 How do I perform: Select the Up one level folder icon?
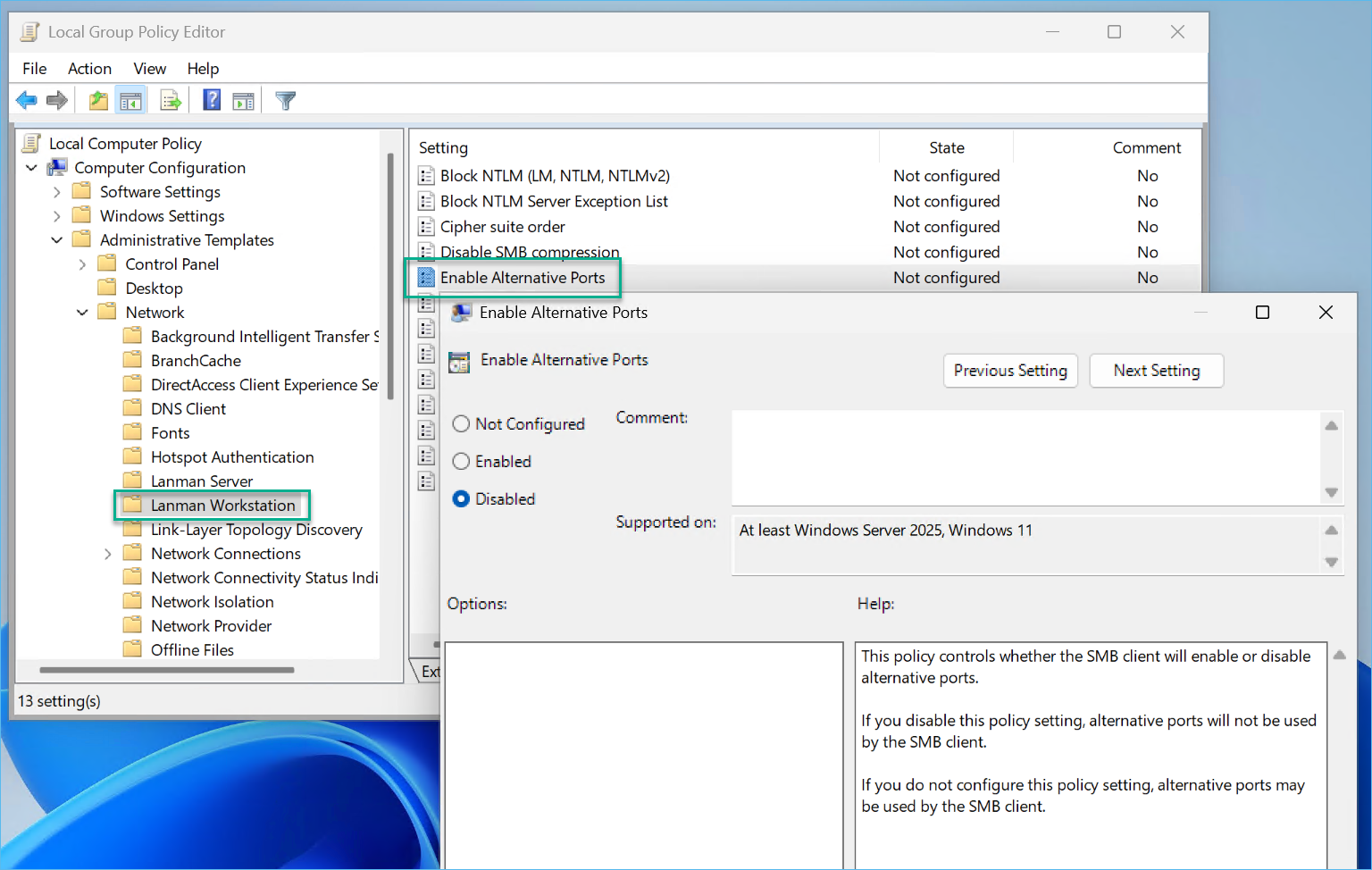pyautogui.click(x=97, y=99)
